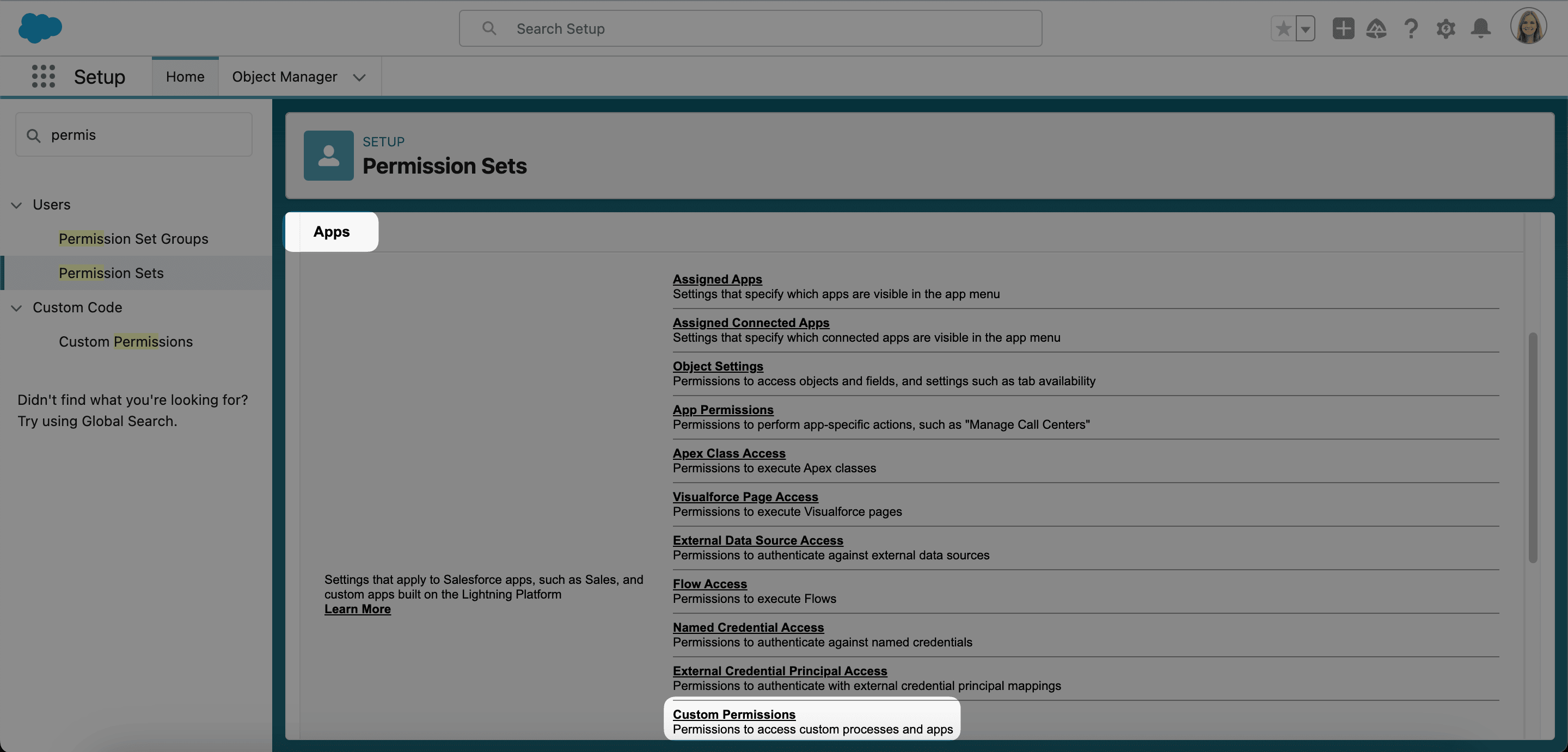Viewport: 1568px width, 752px height.
Task: Click the Quick Find box containing permis
Action: tap(134, 134)
